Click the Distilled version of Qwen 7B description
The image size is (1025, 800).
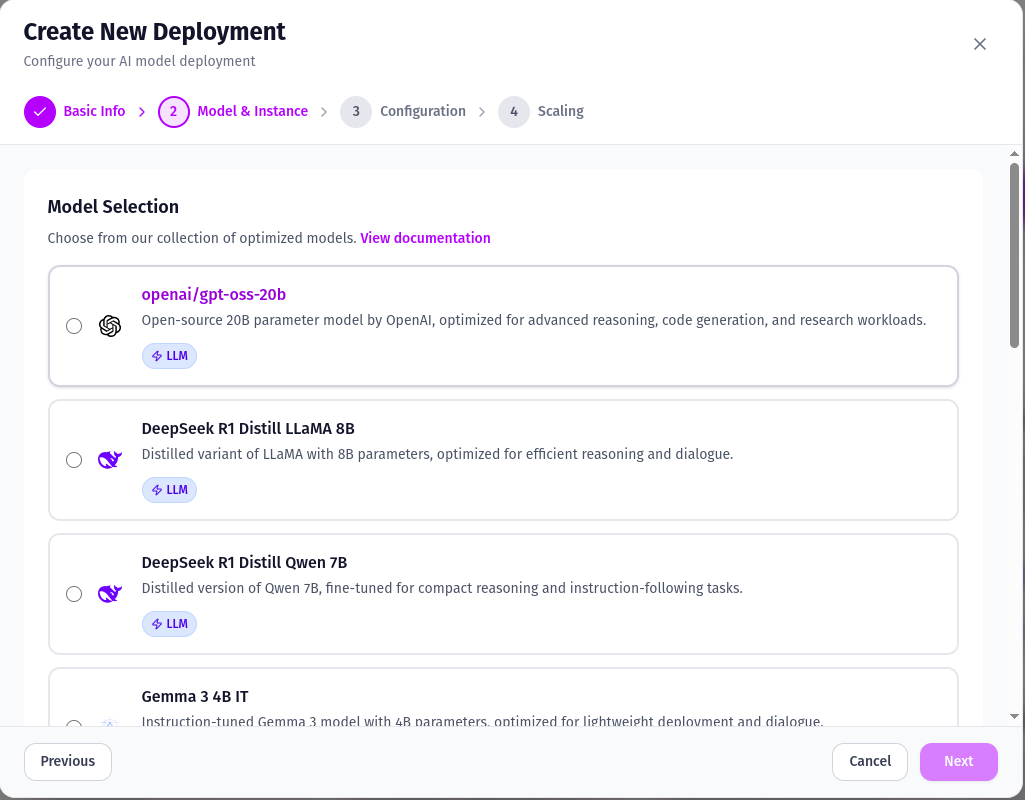(x=442, y=588)
